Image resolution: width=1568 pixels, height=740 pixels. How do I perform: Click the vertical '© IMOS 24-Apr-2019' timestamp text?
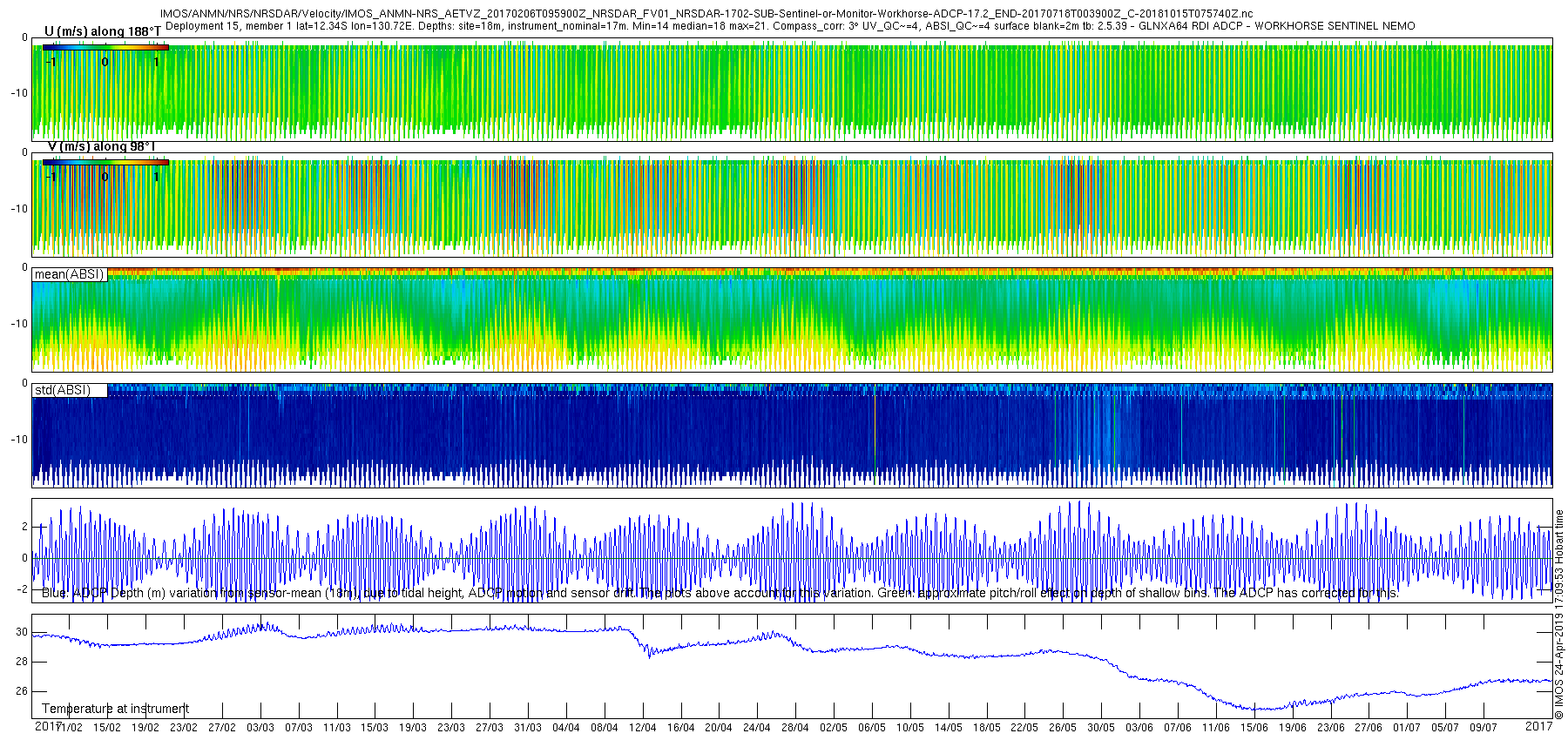pyautogui.click(x=1559, y=615)
